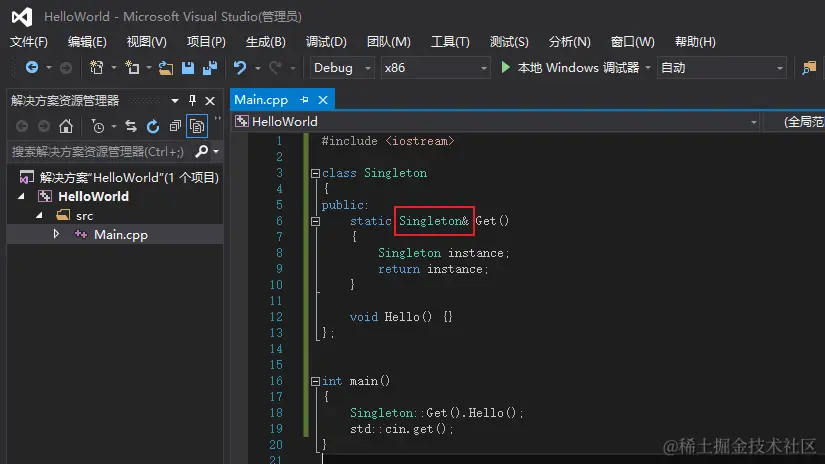Open the 窗口(W) menu
The width and height of the screenshot is (825, 464).
(633, 42)
